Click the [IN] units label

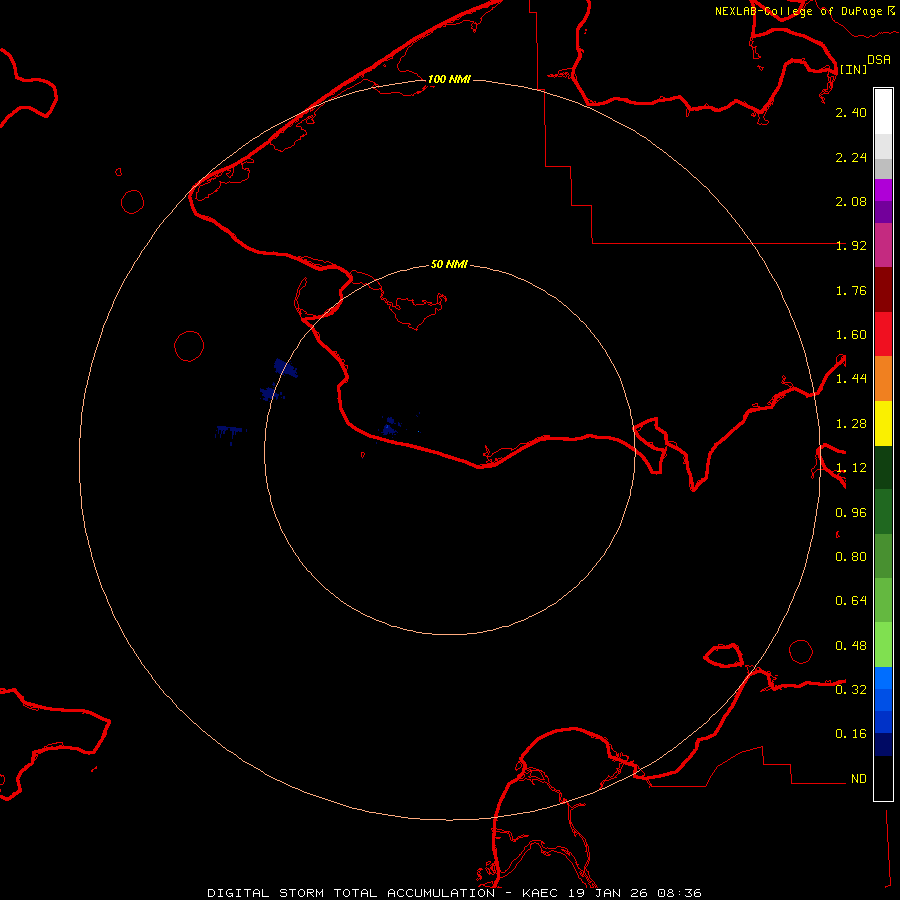(x=853, y=69)
